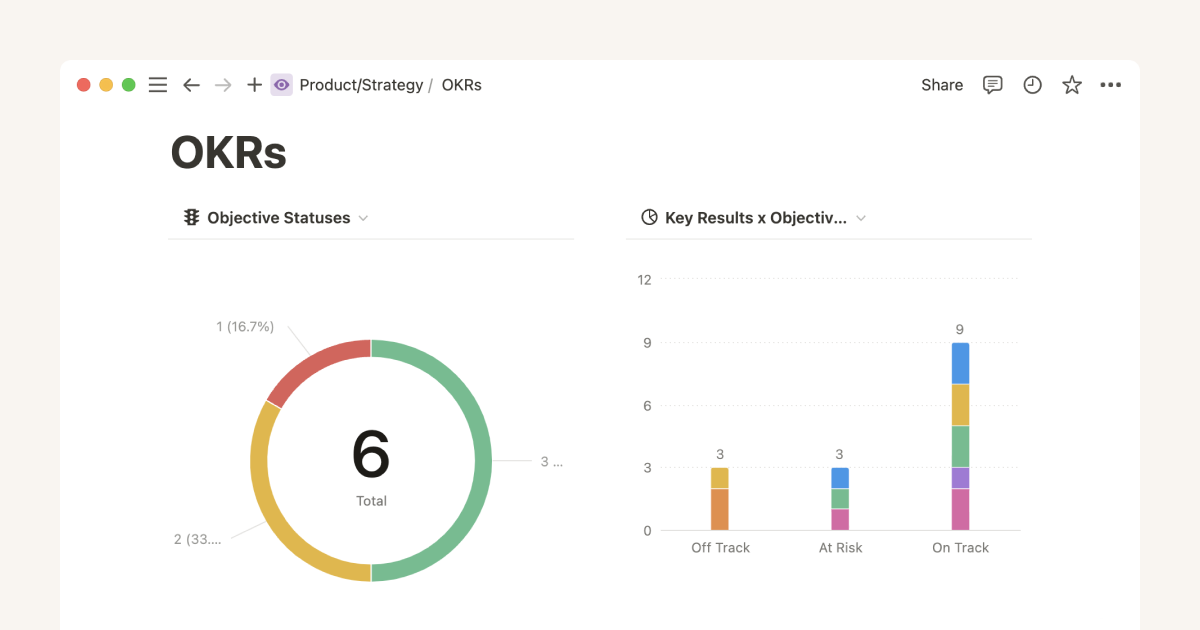Navigate back with the left arrow icon
Screen dimensions: 1200x630
[191, 85]
